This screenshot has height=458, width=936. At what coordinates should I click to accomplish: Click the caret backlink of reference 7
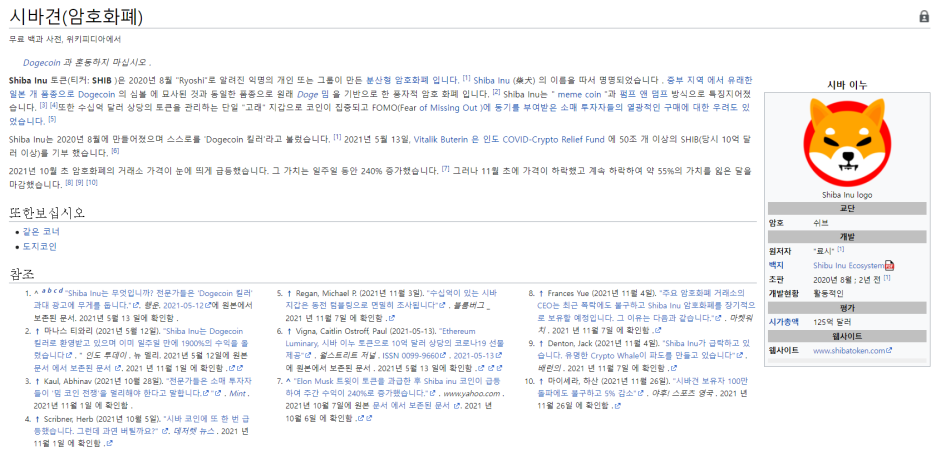[289, 380]
